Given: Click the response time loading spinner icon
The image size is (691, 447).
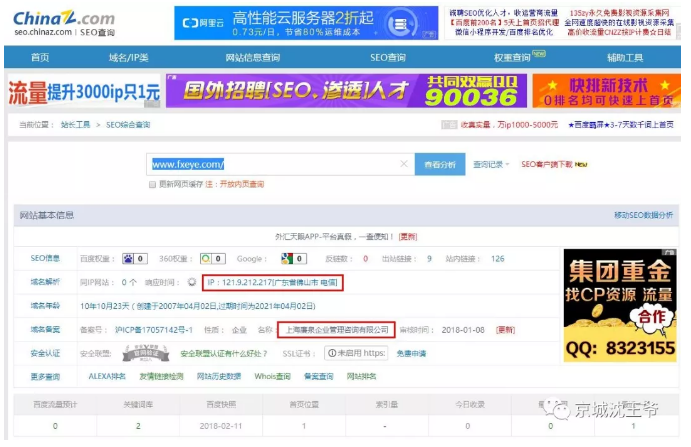Looking at the screenshot, I should click(192, 282).
